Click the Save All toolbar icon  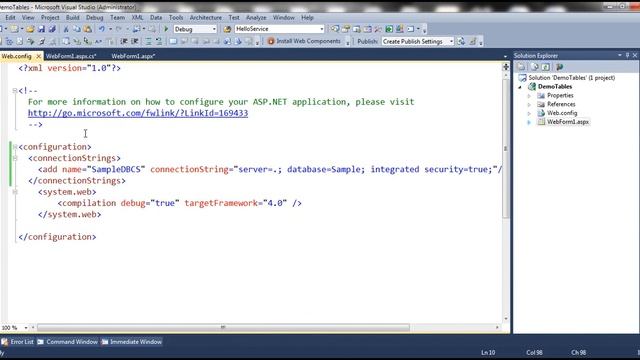pos(52,29)
